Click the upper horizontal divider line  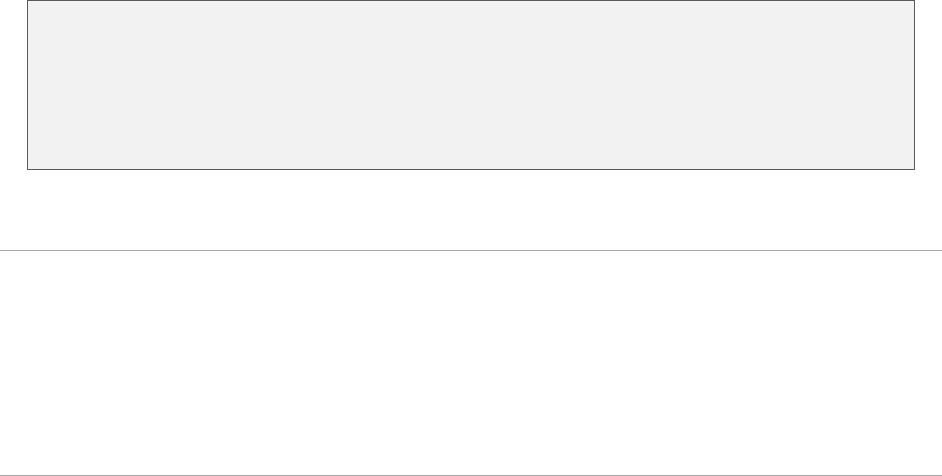click(x=470, y=250)
